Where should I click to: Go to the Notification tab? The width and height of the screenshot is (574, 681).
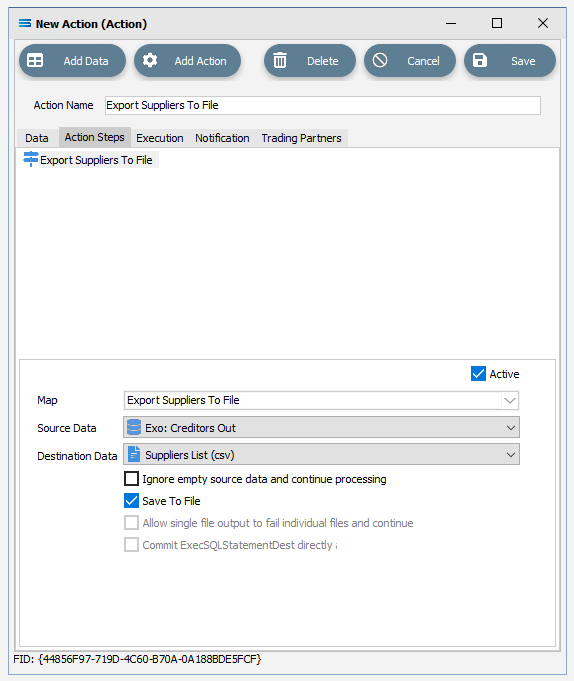pyautogui.click(x=222, y=138)
